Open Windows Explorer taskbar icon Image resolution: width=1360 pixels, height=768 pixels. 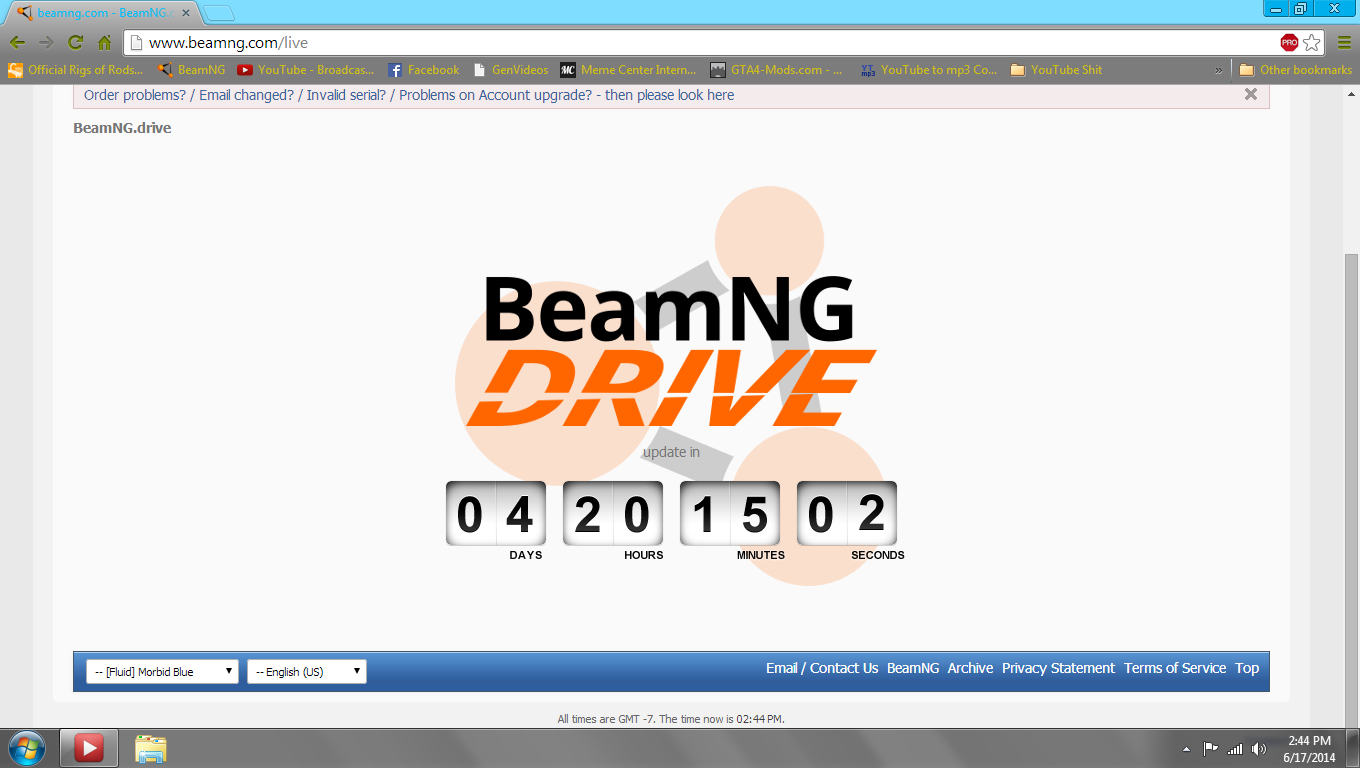[151, 748]
